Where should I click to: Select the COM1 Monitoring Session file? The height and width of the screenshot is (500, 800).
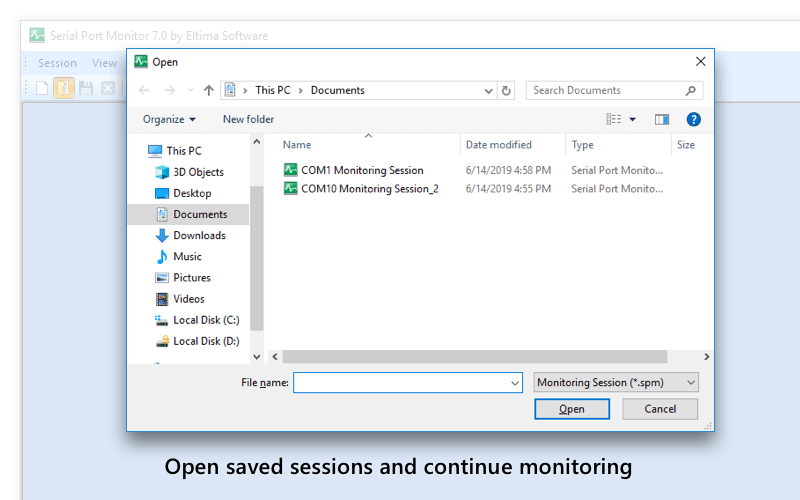click(362, 170)
